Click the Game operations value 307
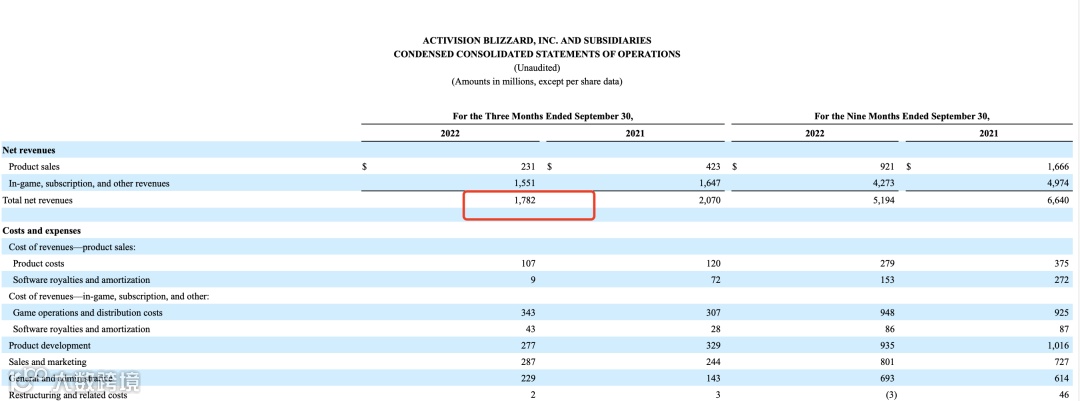The height and width of the screenshot is (401, 1080). click(x=713, y=313)
